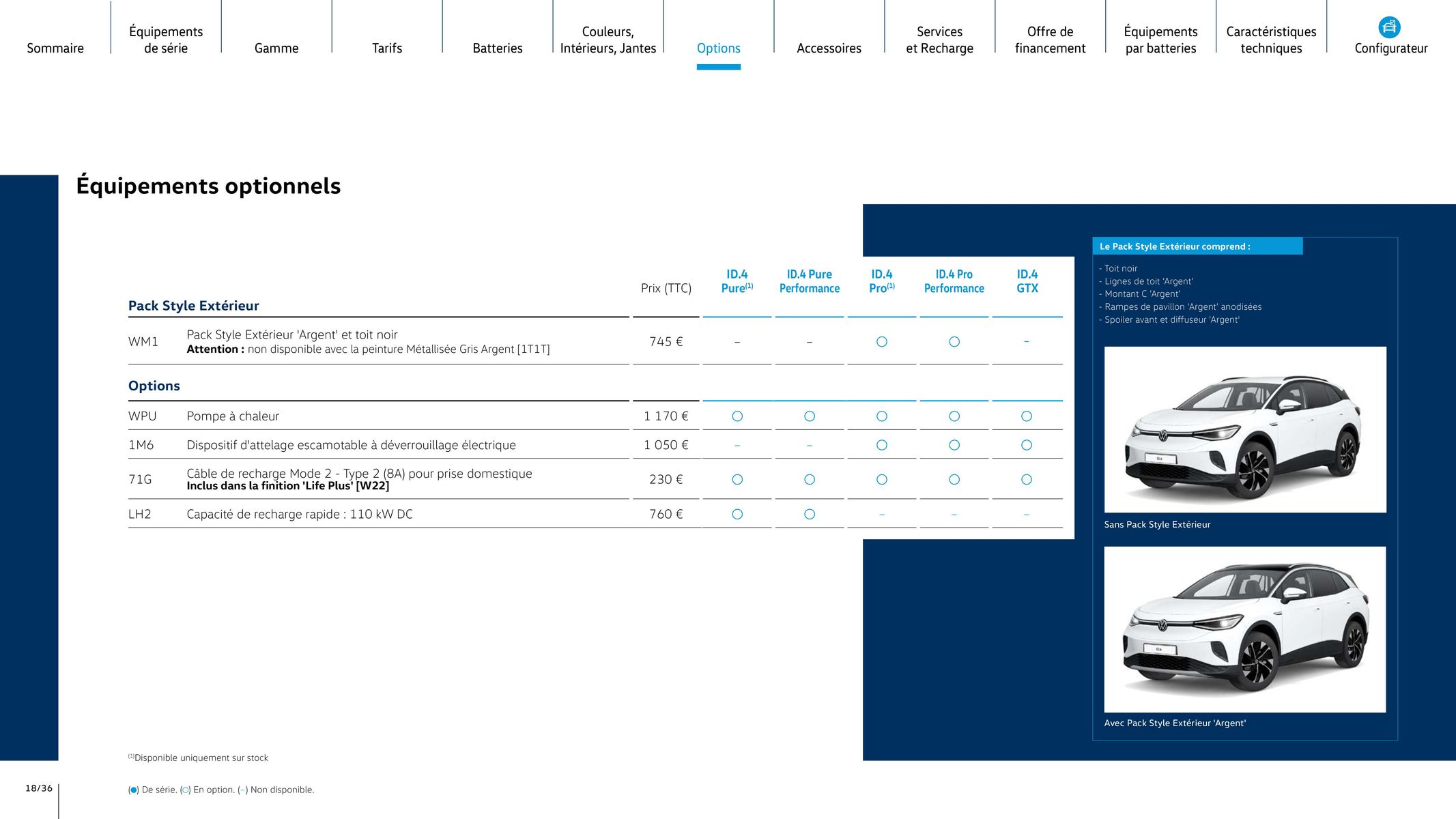This screenshot has width=1456, height=819.
Task: Click the LH2 option code
Action: click(140, 514)
